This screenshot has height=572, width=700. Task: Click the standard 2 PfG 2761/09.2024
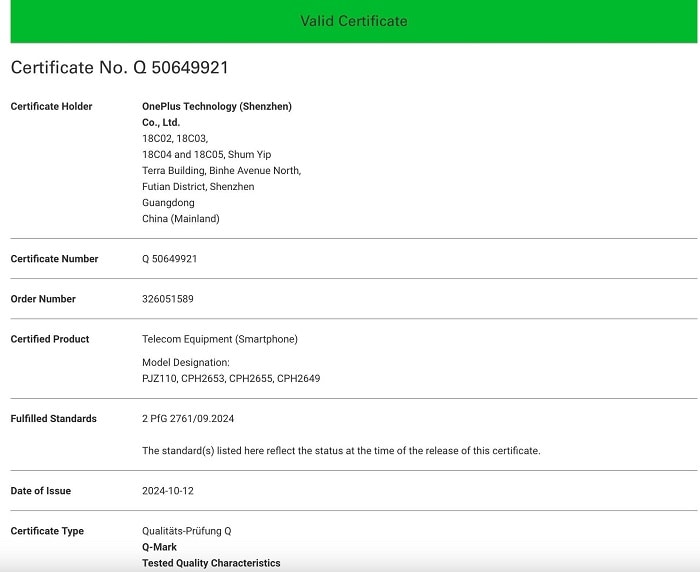click(188, 419)
